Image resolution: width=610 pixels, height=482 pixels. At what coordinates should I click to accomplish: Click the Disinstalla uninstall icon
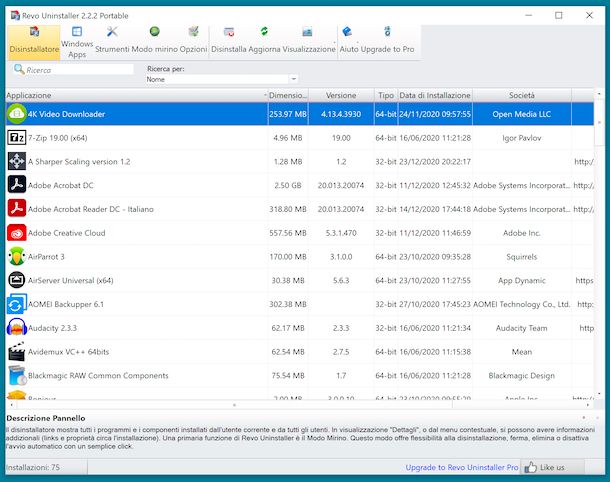[229, 32]
